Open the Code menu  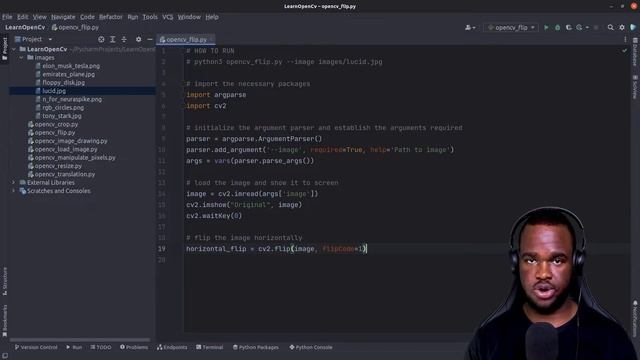(x=87, y=17)
